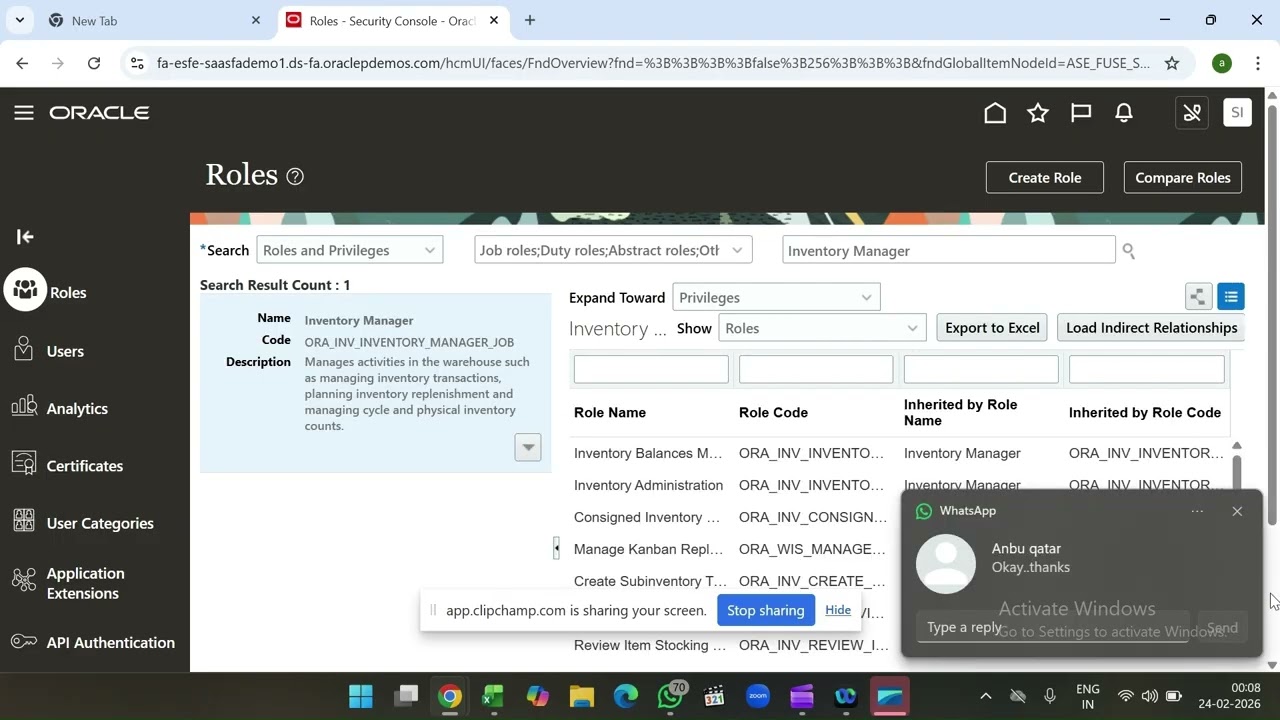Image resolution: width=1280 pixels, height=720 pixels.
Task: Open the Chrome tab search dropdown
Action: [20, 20]
